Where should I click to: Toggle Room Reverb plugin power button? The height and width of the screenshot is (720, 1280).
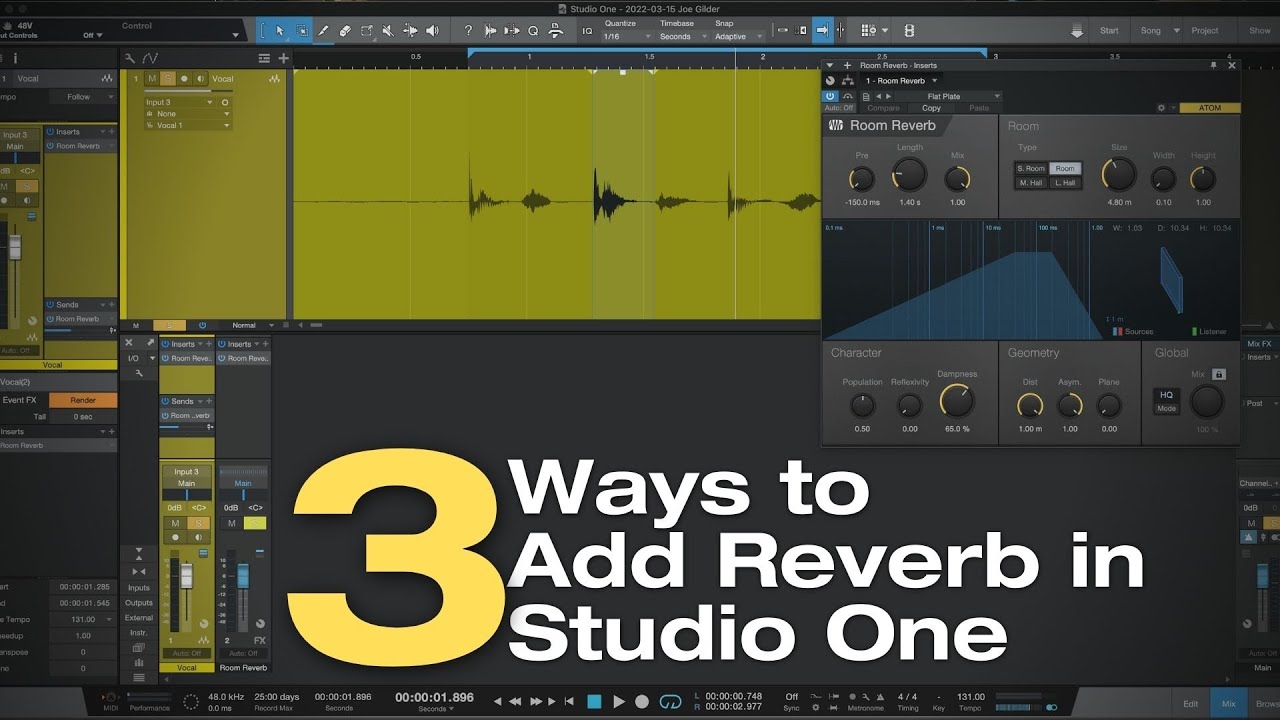coord(831,96)
